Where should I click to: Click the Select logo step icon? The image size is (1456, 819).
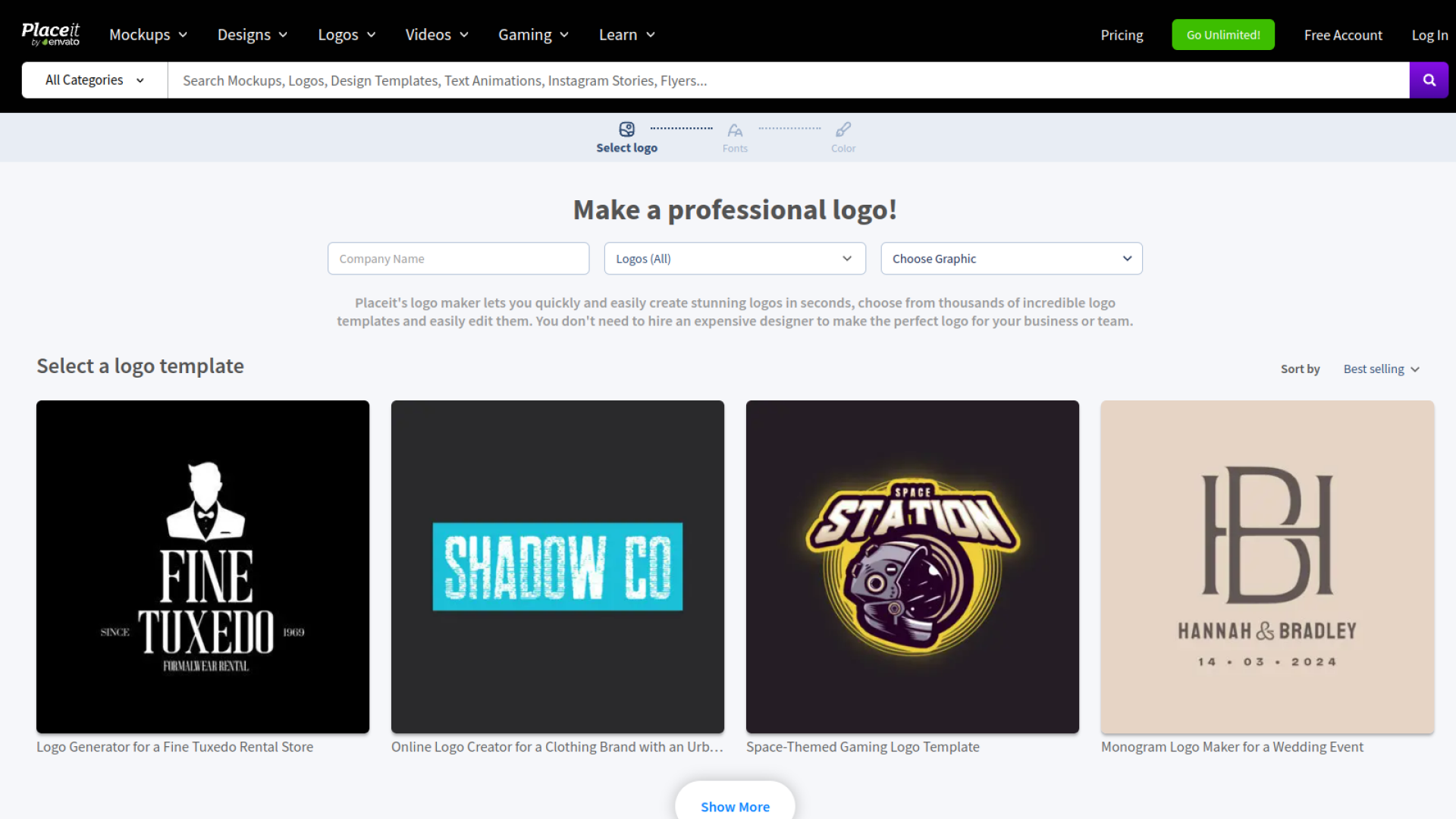(x=626, y=130)
